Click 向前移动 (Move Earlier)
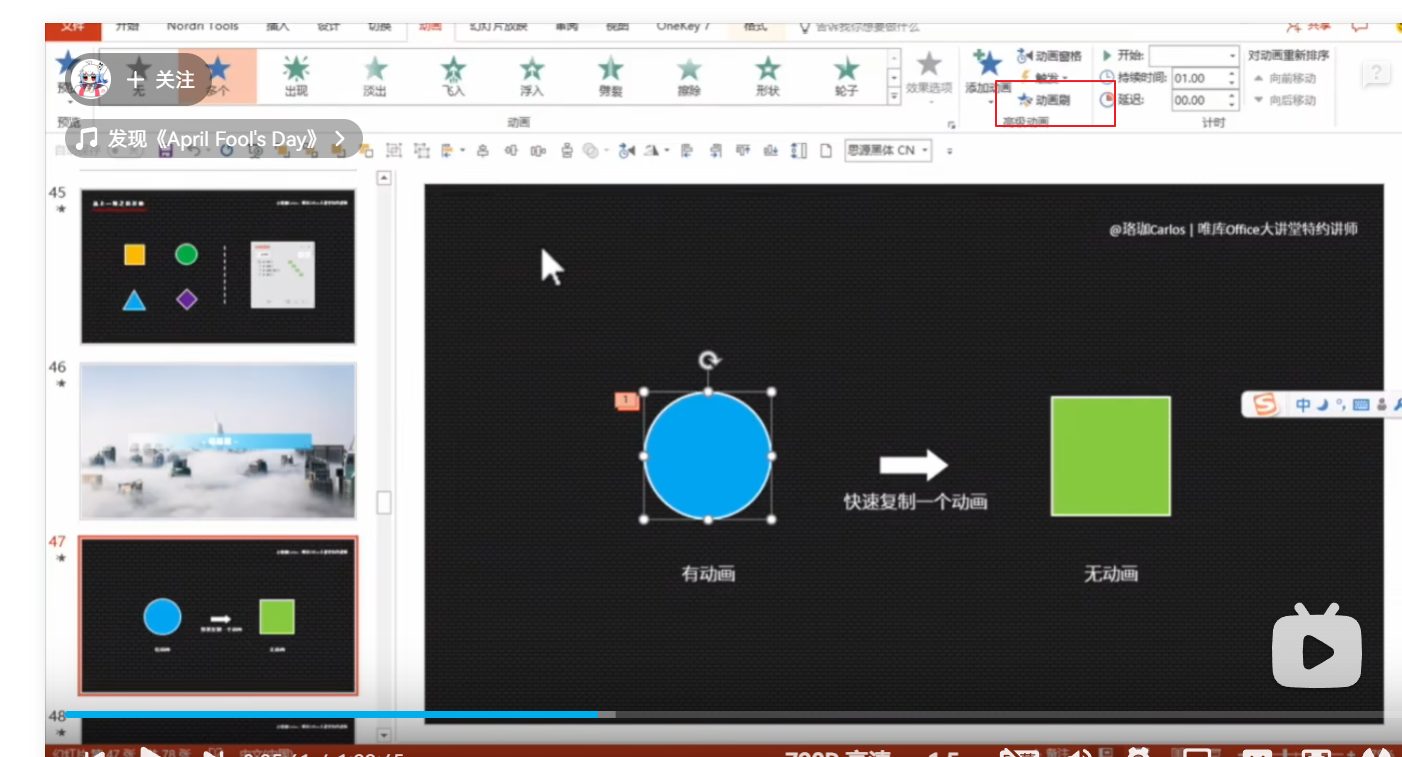Screen dimensions: 1402x757 click(1285, 78)
